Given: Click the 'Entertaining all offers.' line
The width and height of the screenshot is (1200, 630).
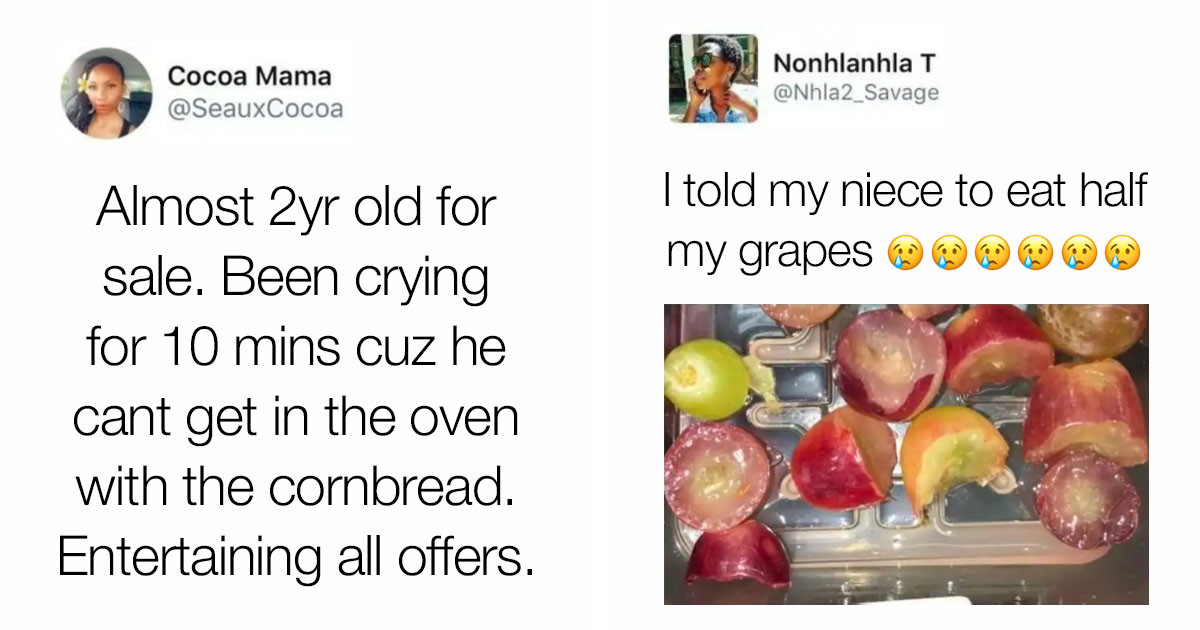Looking at the screenshot, I should click(296, 557).
